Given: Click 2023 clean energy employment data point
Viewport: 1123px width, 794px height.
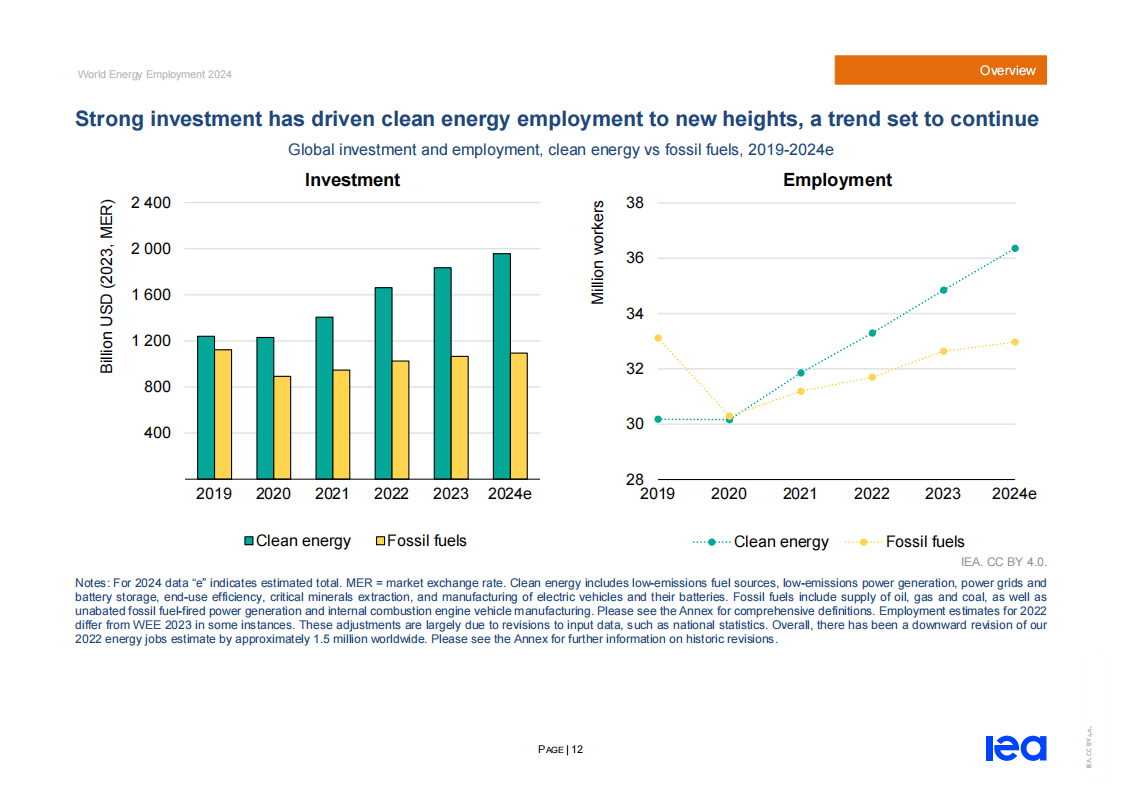Looking at the screenshot, I should [x=943, y=290].
